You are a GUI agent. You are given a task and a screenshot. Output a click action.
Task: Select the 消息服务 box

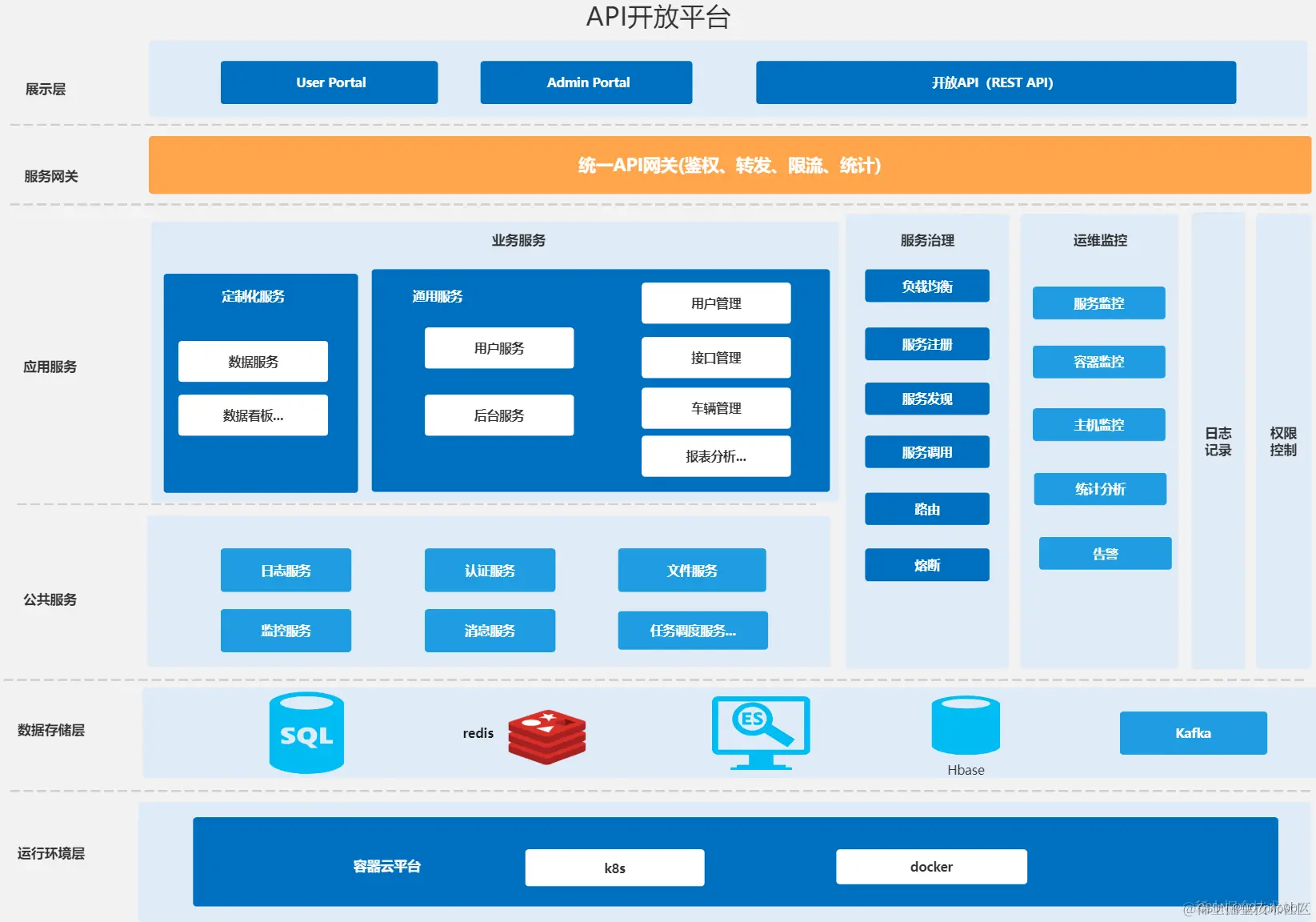click(490, 631)
